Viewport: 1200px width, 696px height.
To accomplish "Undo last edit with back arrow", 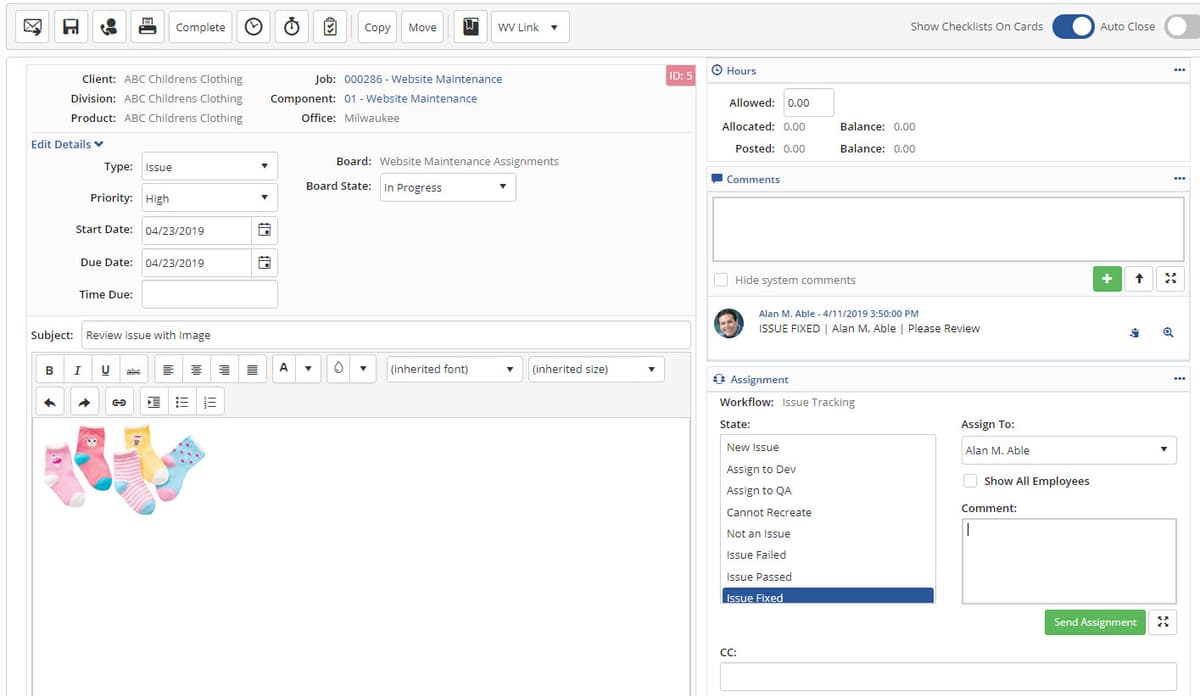I will [50, 402].
